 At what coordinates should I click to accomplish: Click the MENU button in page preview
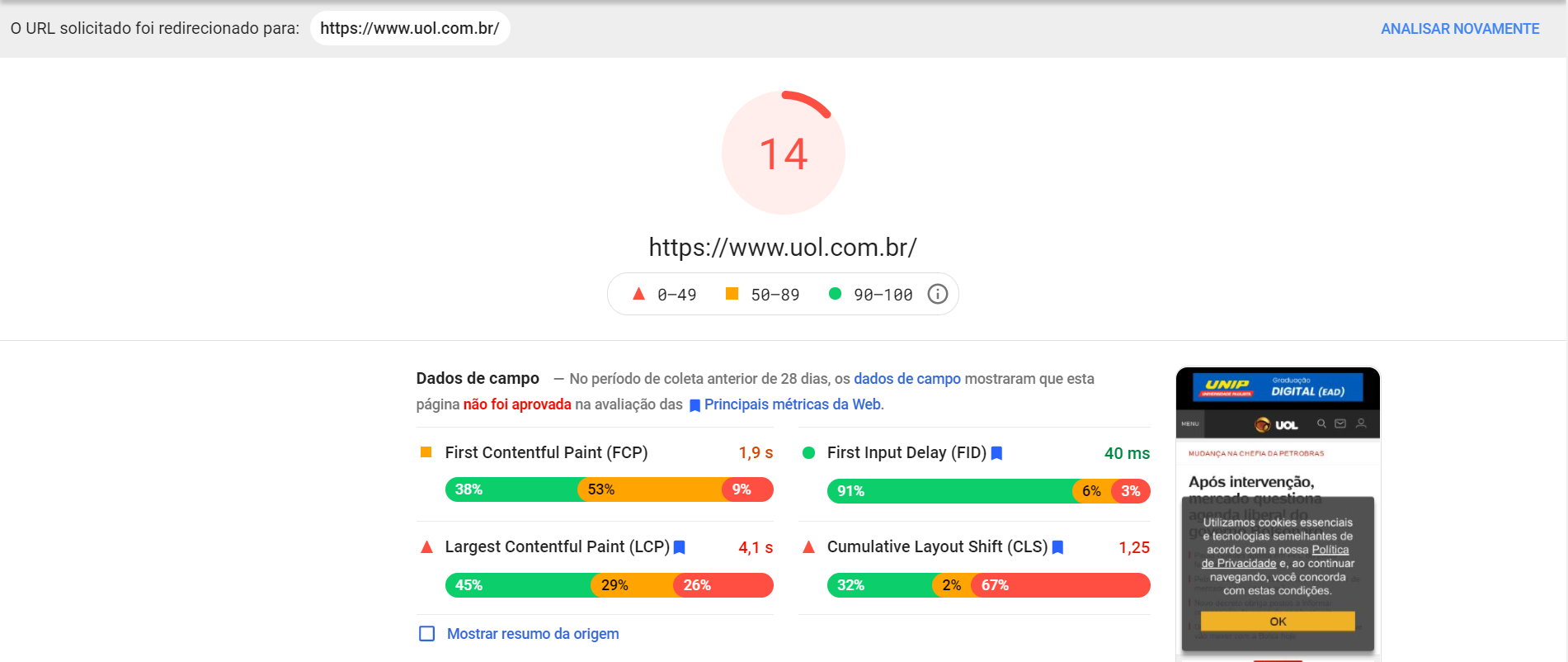click(x=1190, y=423)
